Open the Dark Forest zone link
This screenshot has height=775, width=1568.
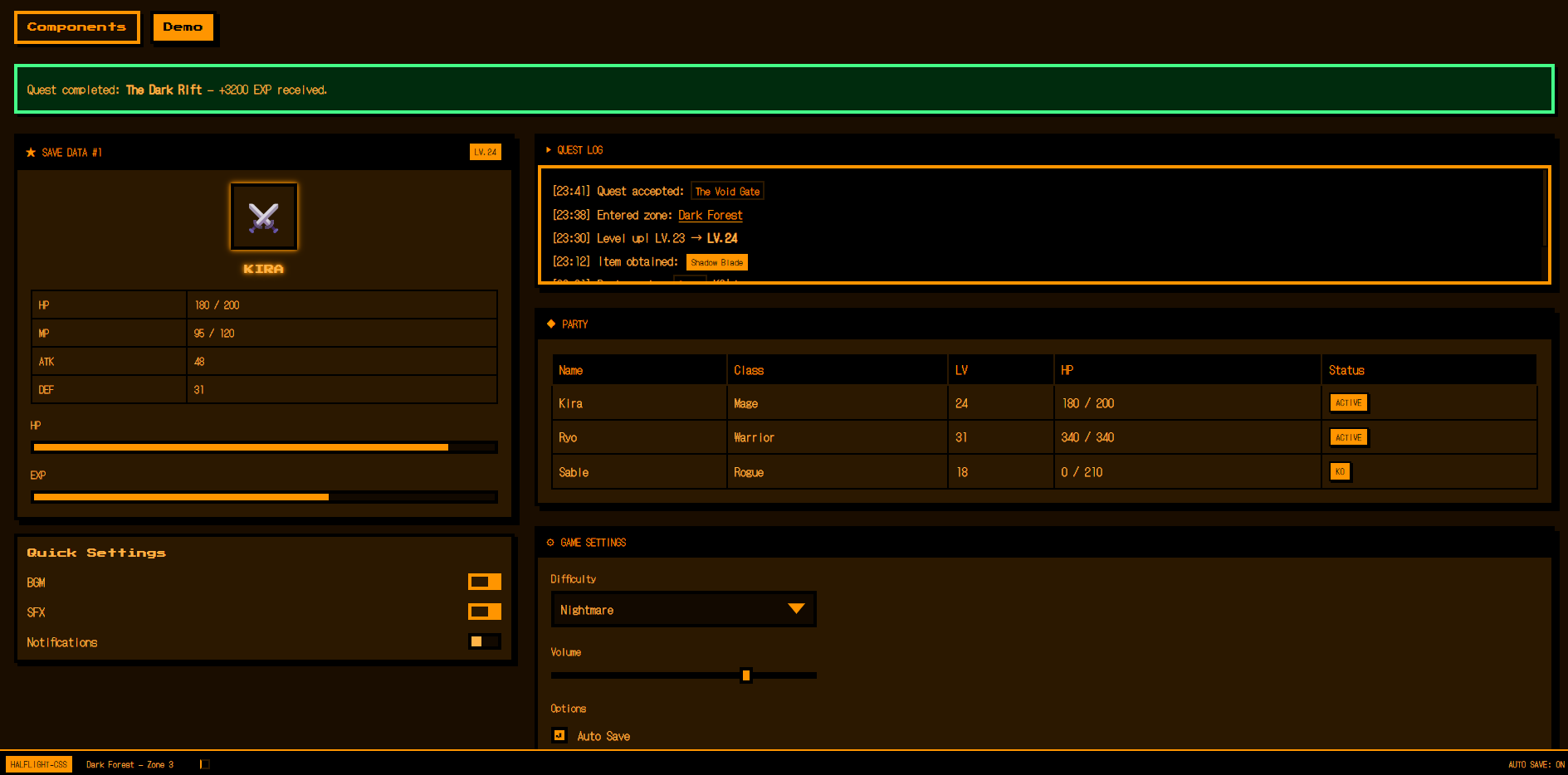(x=711, y=215)
